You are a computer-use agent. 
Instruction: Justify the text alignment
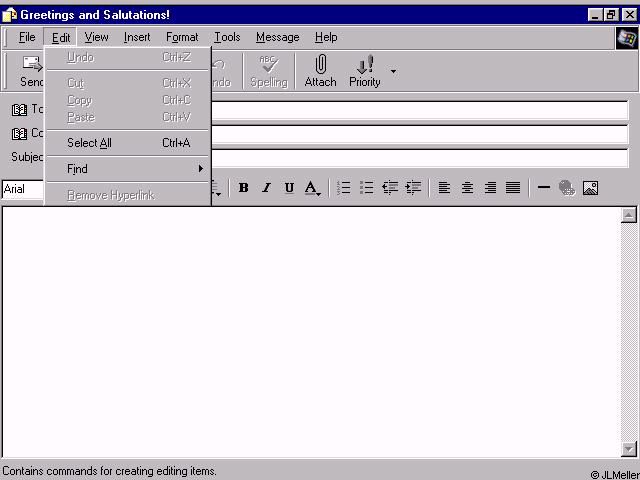point(513,188)
